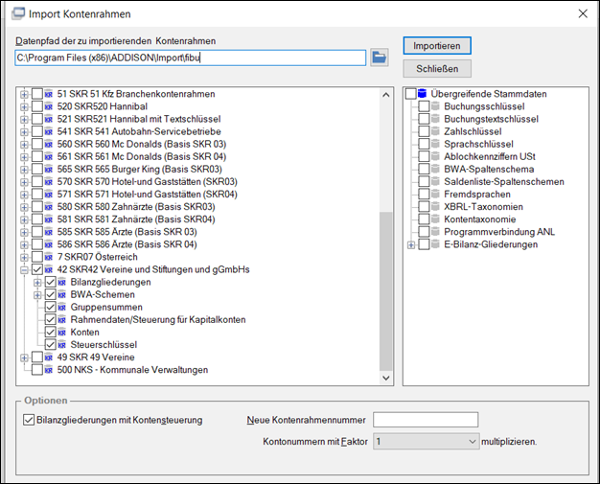Image resolution: width=600 pixels, height=484 pixels.
Task: Click the database icon beside Kontentaxonomie
Action: tap(435, 219)
